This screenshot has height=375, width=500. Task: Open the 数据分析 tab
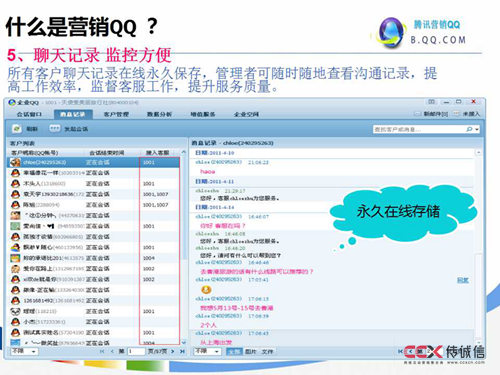(x=159, y=114)
